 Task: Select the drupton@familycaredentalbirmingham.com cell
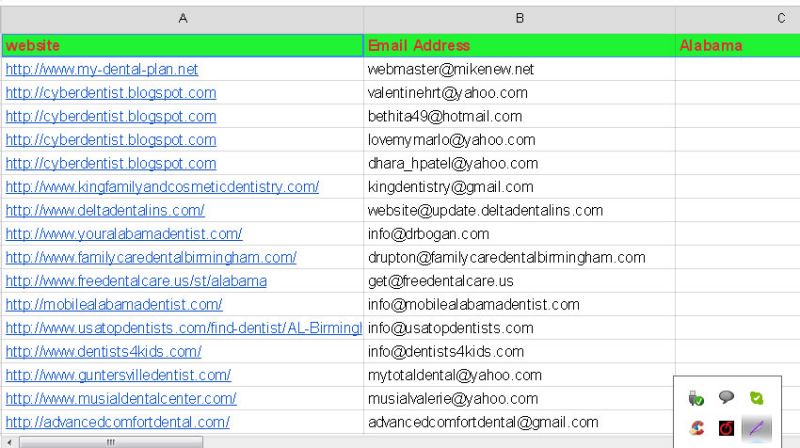pos(519,257)
